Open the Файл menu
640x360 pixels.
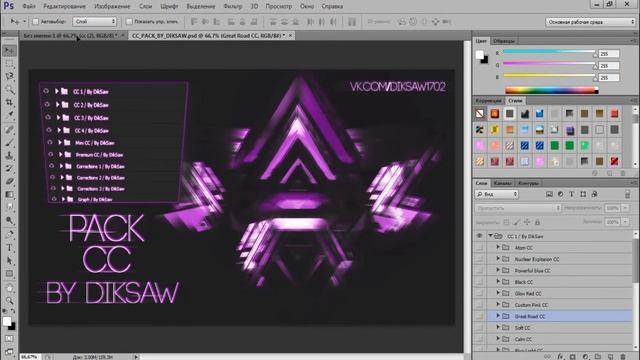tap(29, 6)
